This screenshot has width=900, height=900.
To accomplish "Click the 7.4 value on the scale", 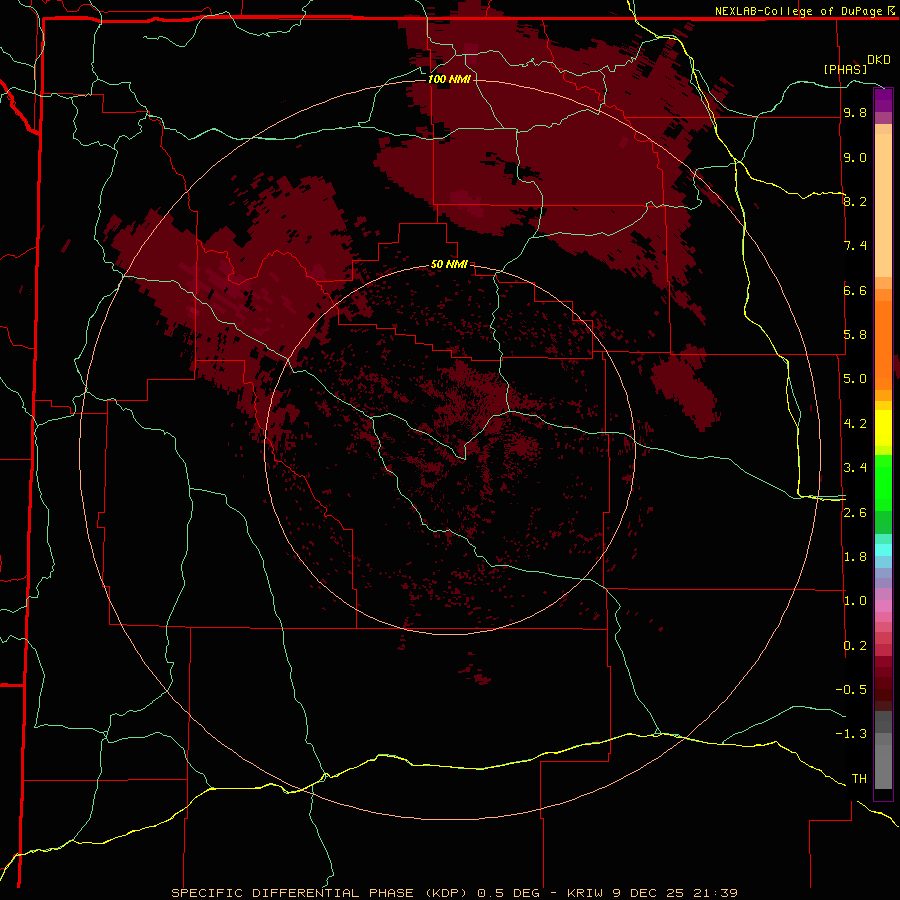I will [x=855, y=246].
